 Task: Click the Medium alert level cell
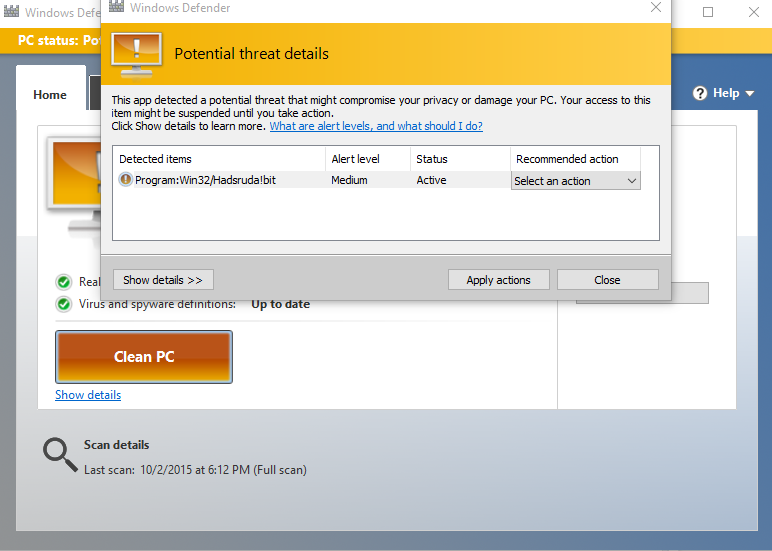point(349,180)
